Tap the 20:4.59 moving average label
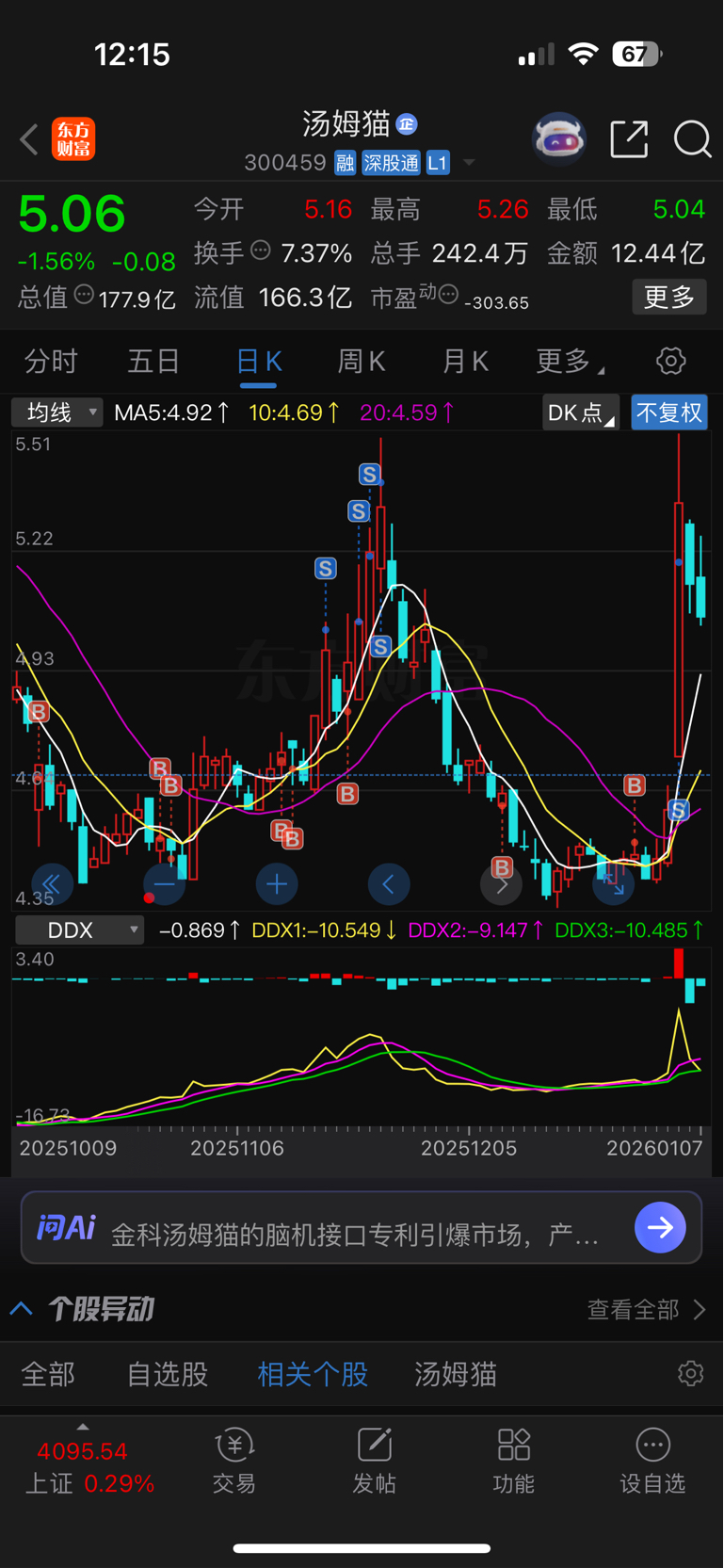The height and width of the screenshot is (1568, 724). point(407,412)
